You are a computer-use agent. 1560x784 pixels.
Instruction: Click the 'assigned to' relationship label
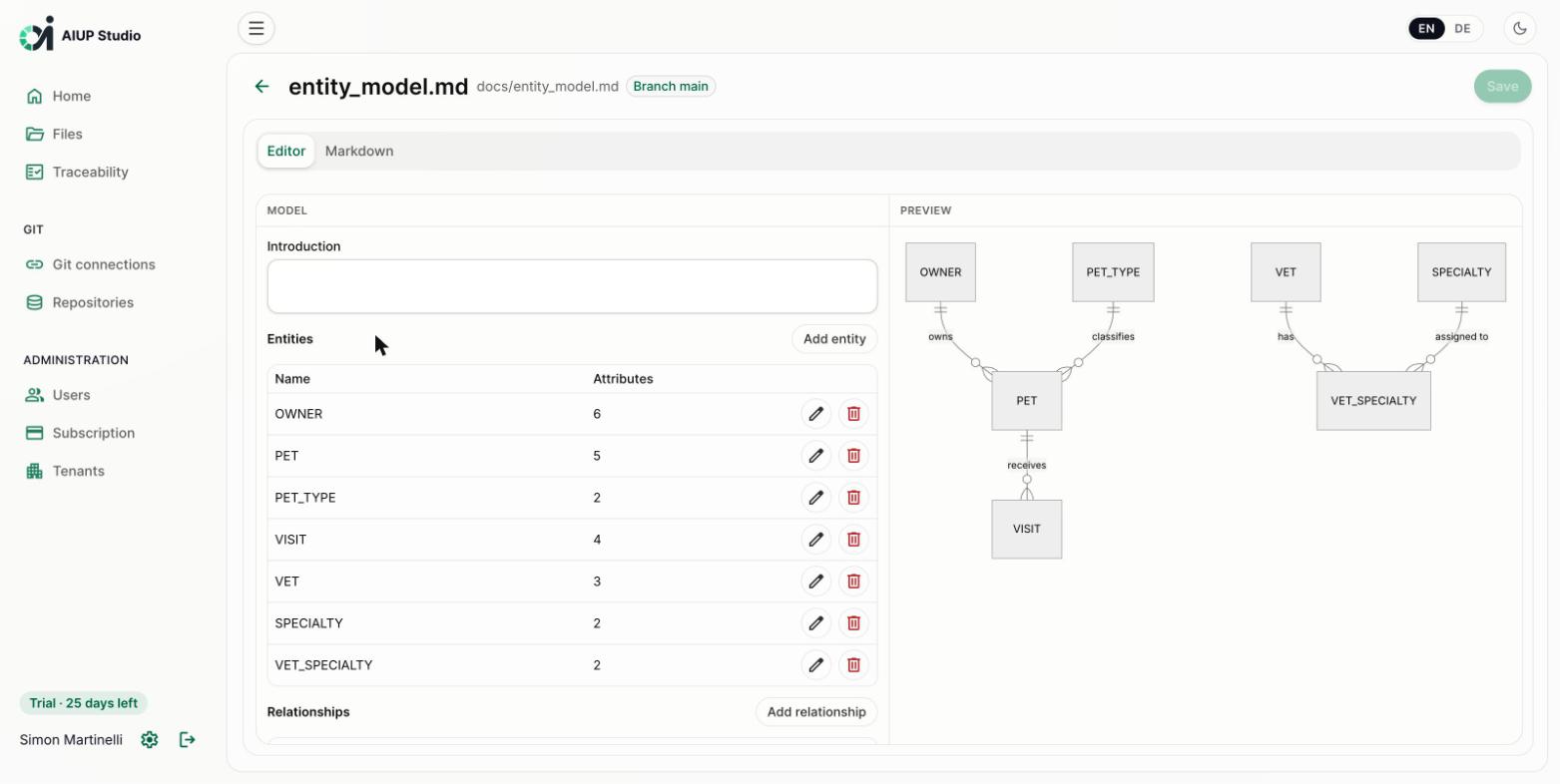(x=1461, y=336)
